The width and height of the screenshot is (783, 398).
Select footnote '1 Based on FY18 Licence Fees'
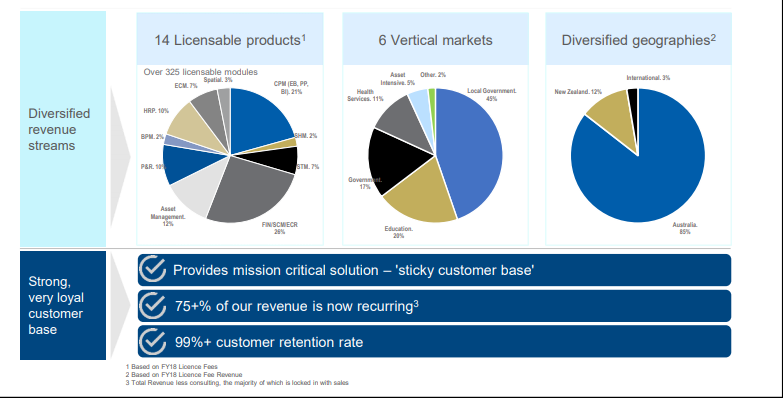(172, 367)
